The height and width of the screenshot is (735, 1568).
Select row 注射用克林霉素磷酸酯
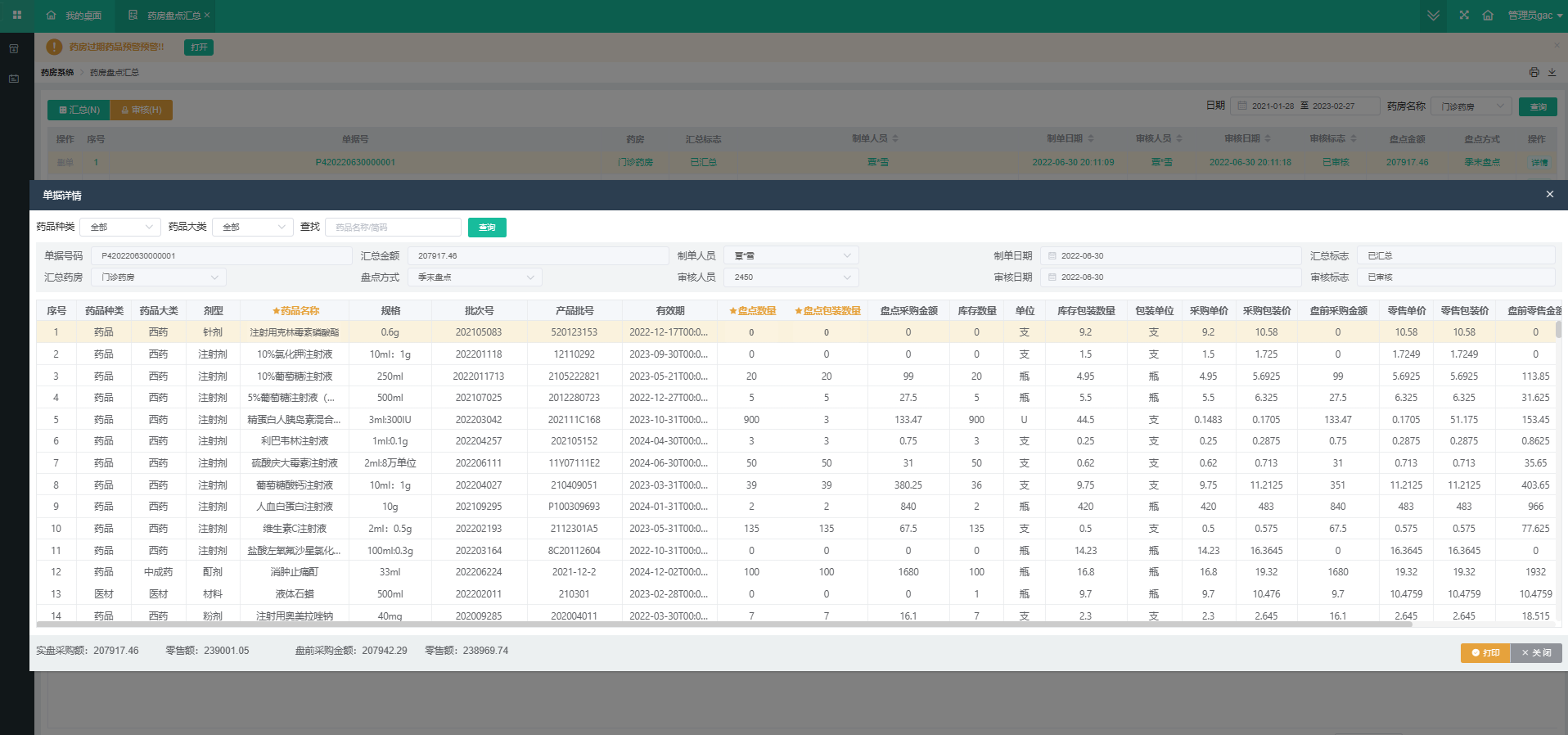click(x=798, y=332)
